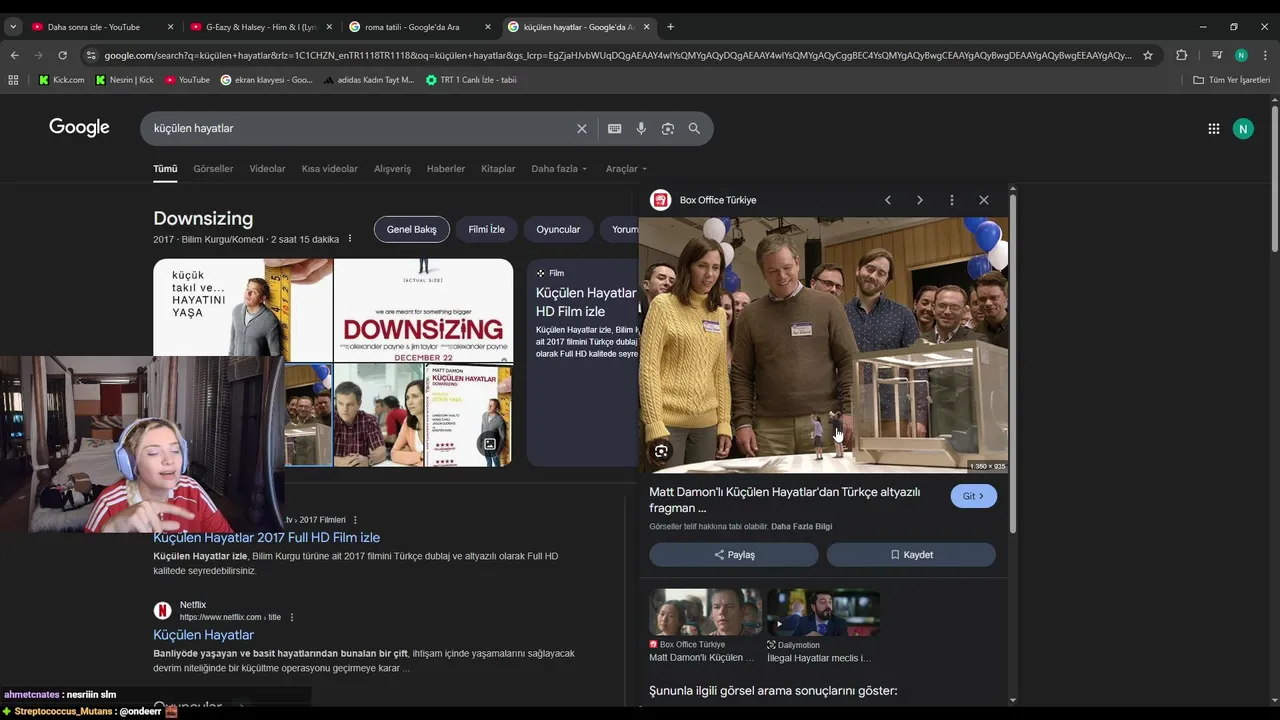Expand the Daha fazla menu
This screenshot has width=1280, height=720.
pos(559,169)
